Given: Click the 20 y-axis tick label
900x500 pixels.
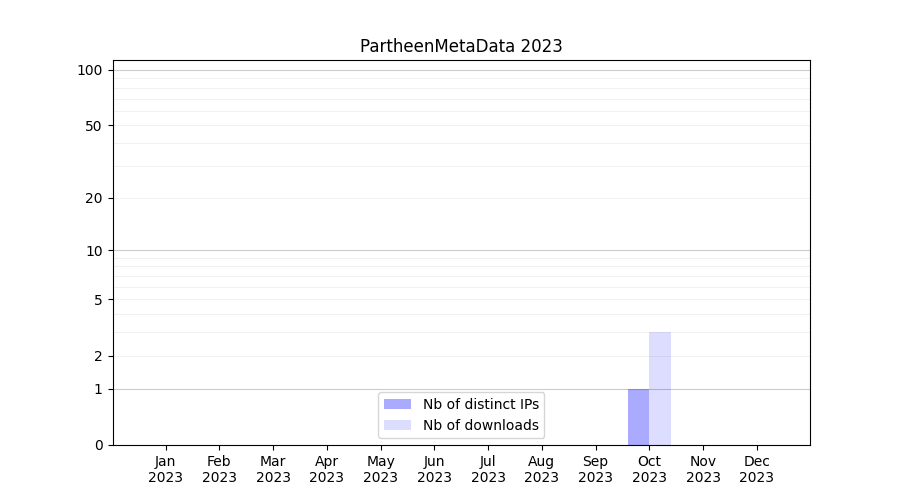Looking at the screenshot, I should click(93, 198).
